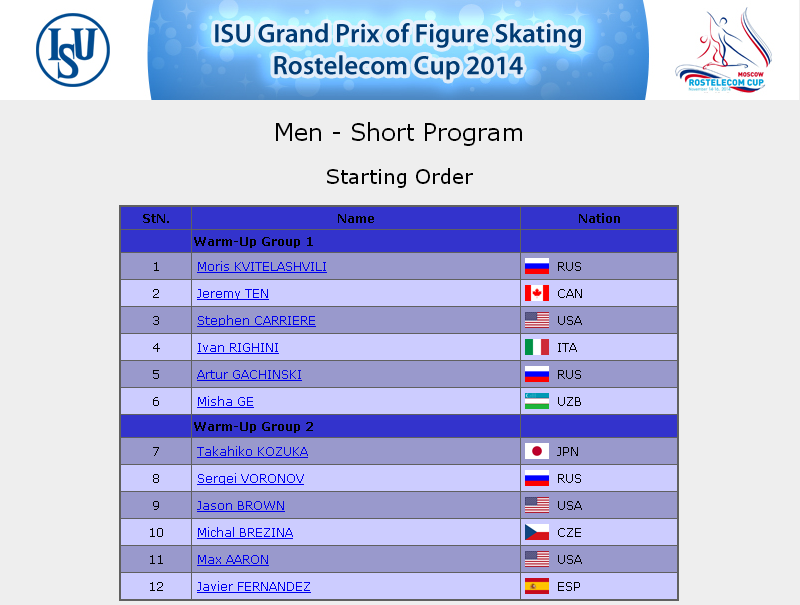
Task: Click the Canadian flag next to CAN
Action: click(537, 293)
